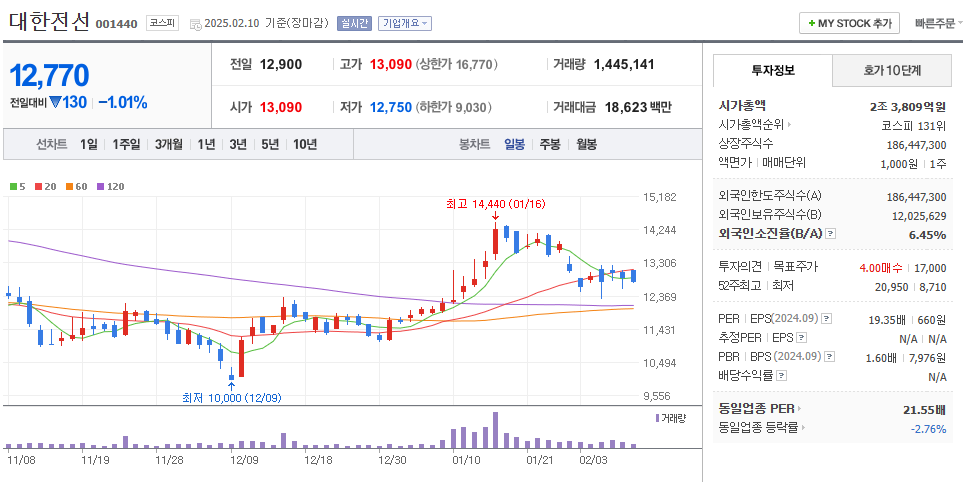Select the 일봉 candlestick chart
Image resolution: width=975 pixels, height=482 pixels.
pyautogui.click(x=514, y=144)
